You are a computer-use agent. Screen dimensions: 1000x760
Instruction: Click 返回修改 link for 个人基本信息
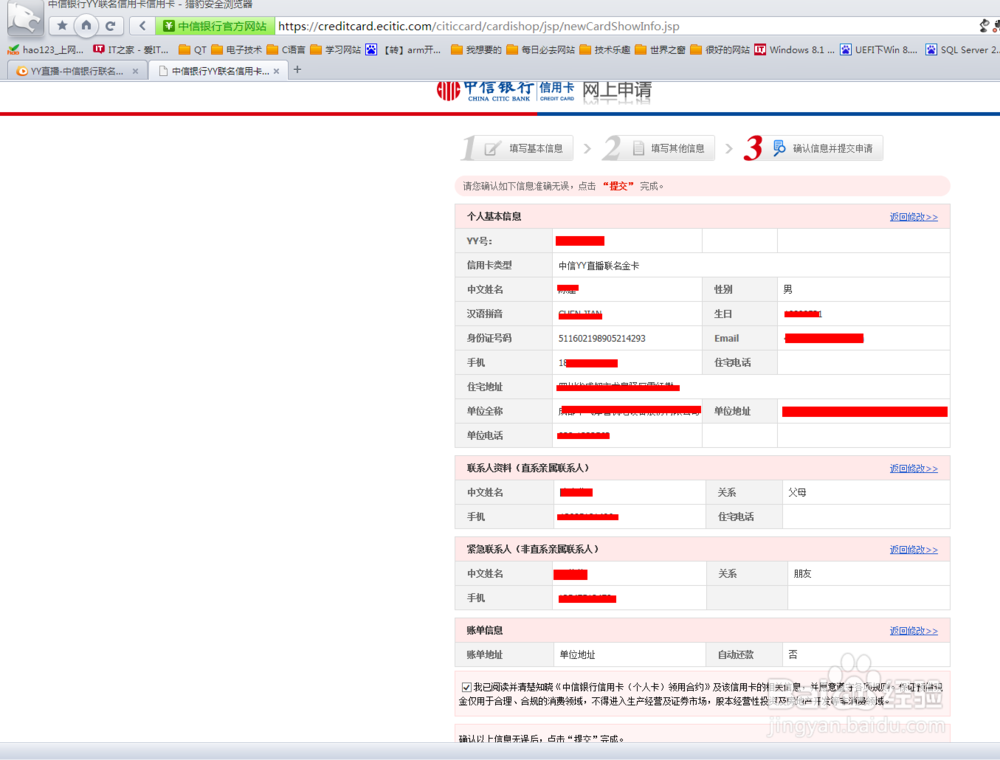coord(913,217)
